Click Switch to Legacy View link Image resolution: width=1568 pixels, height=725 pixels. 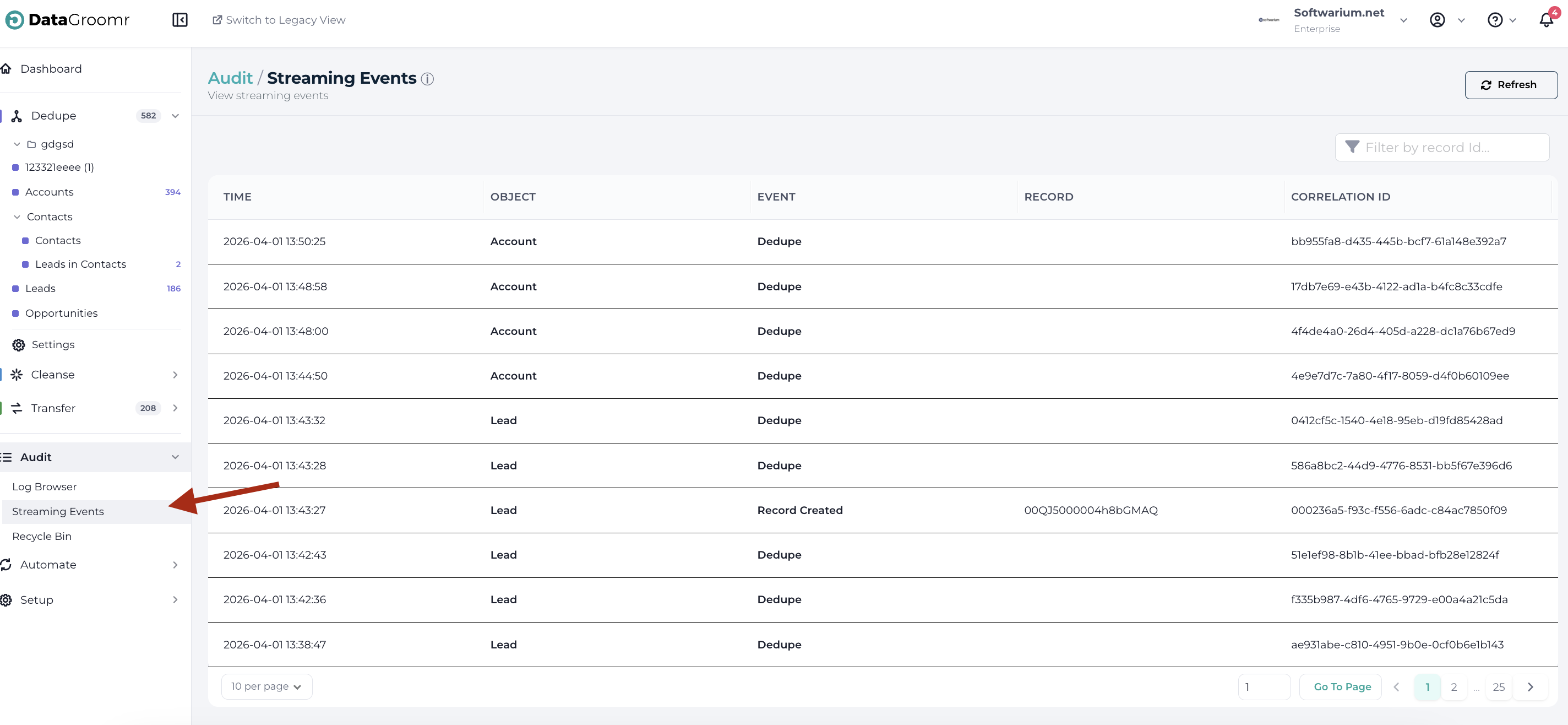pos(279,20)
